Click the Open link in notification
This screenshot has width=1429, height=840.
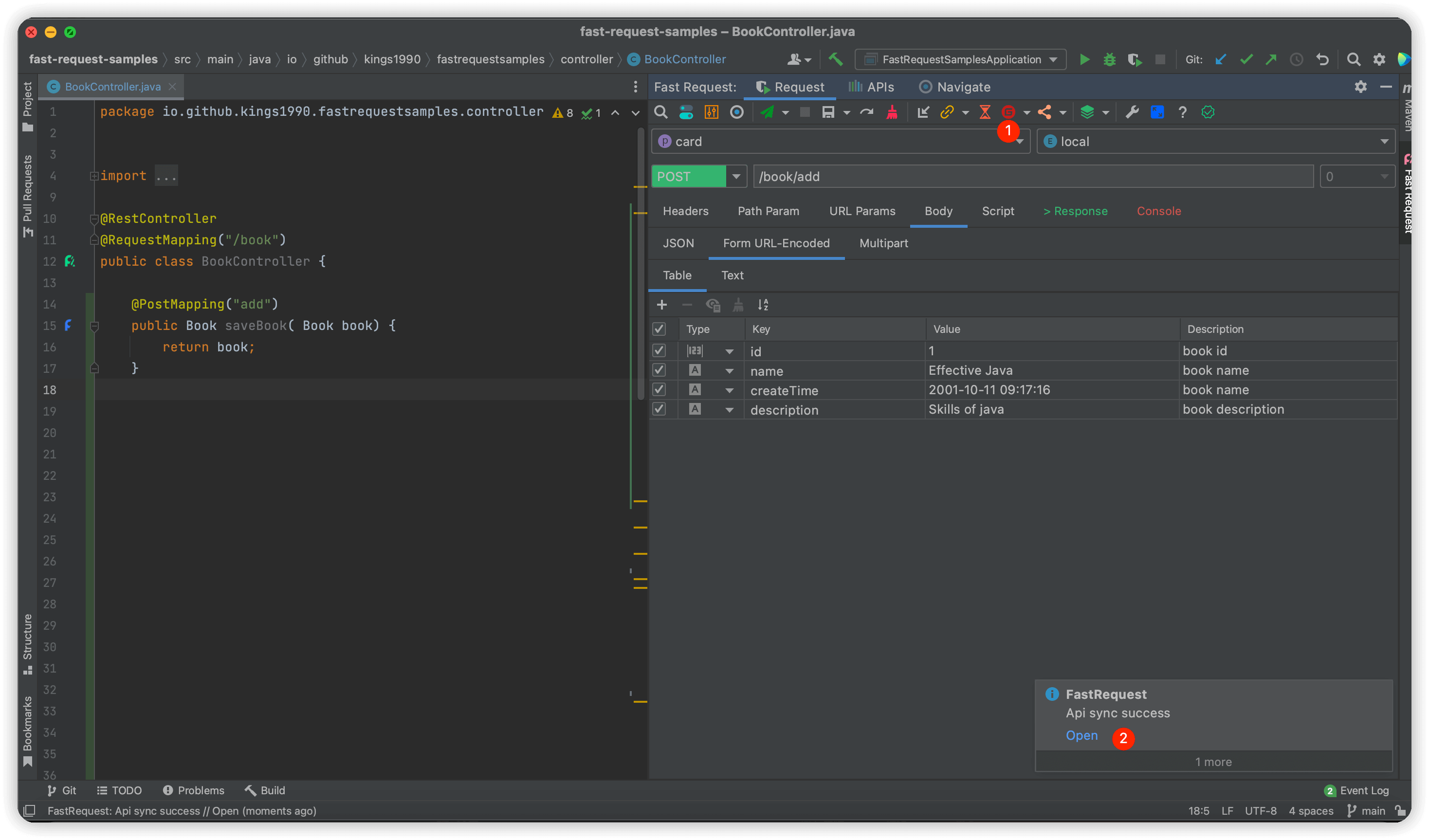pos(1081,736)
